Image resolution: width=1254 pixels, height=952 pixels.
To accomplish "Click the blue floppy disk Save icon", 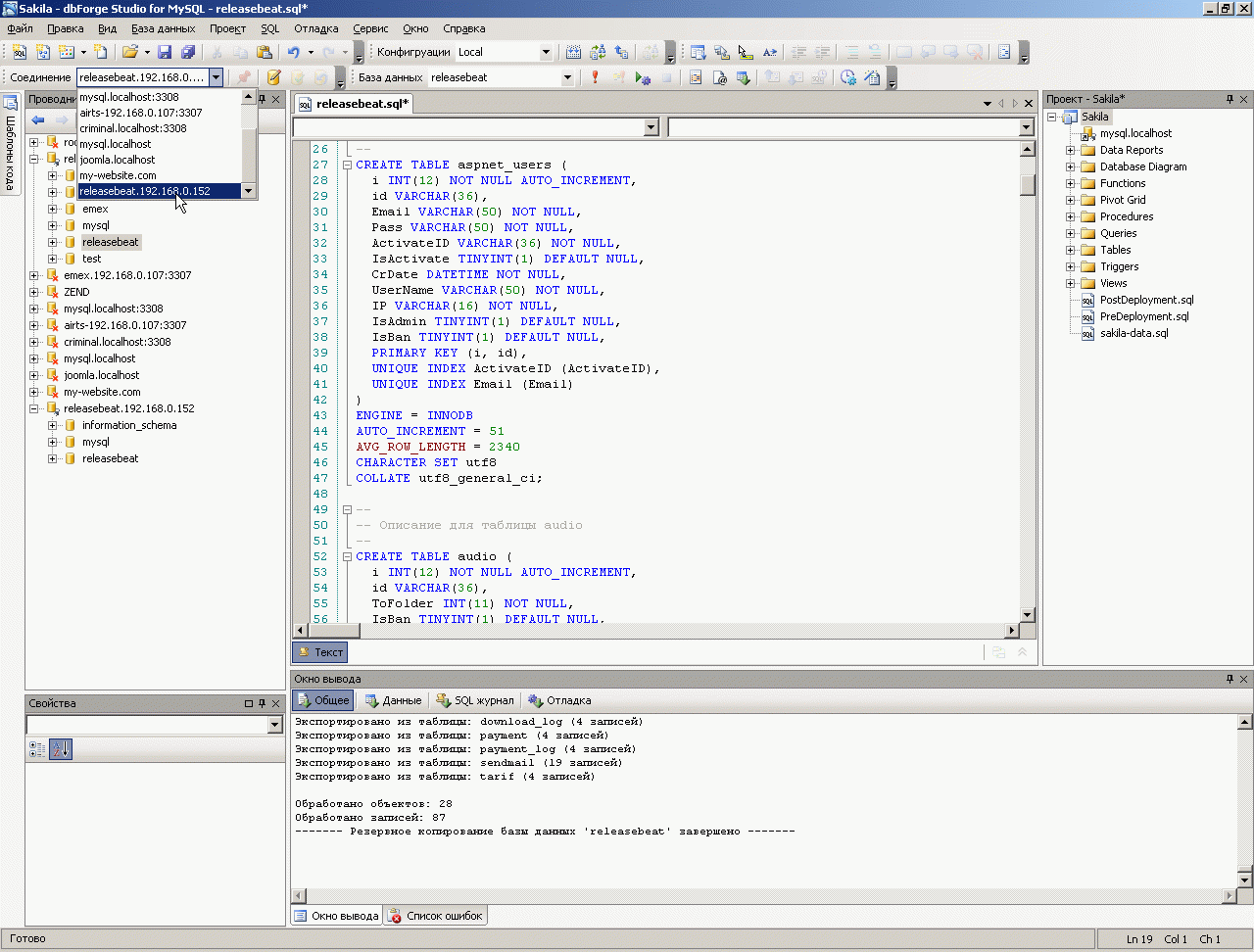I will pos(165,52).
